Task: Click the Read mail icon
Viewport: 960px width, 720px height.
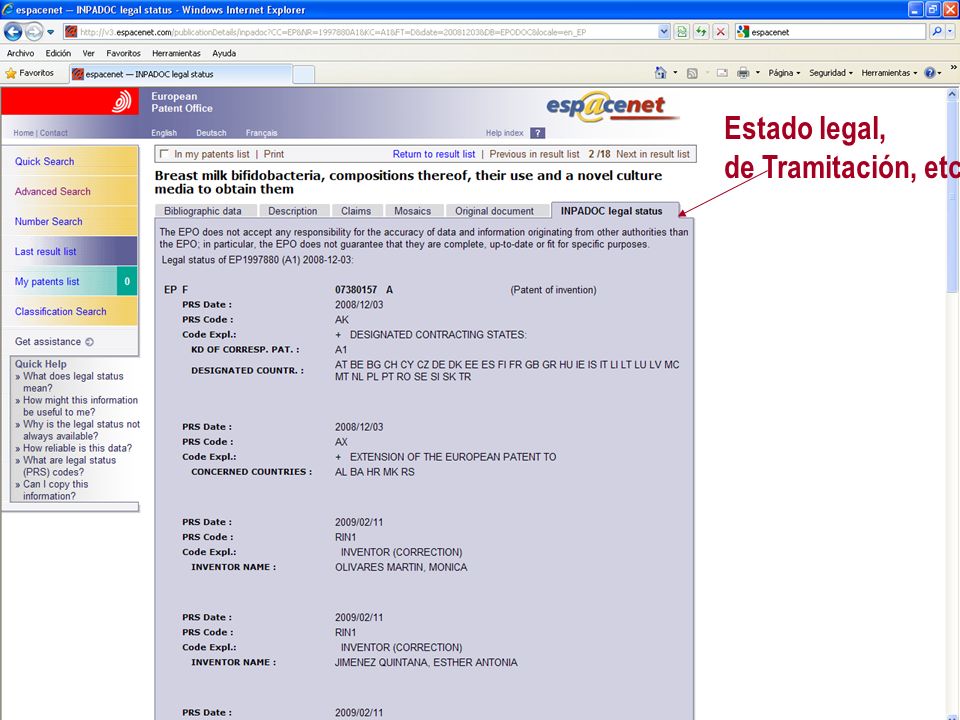Action: tap(722, 73)
